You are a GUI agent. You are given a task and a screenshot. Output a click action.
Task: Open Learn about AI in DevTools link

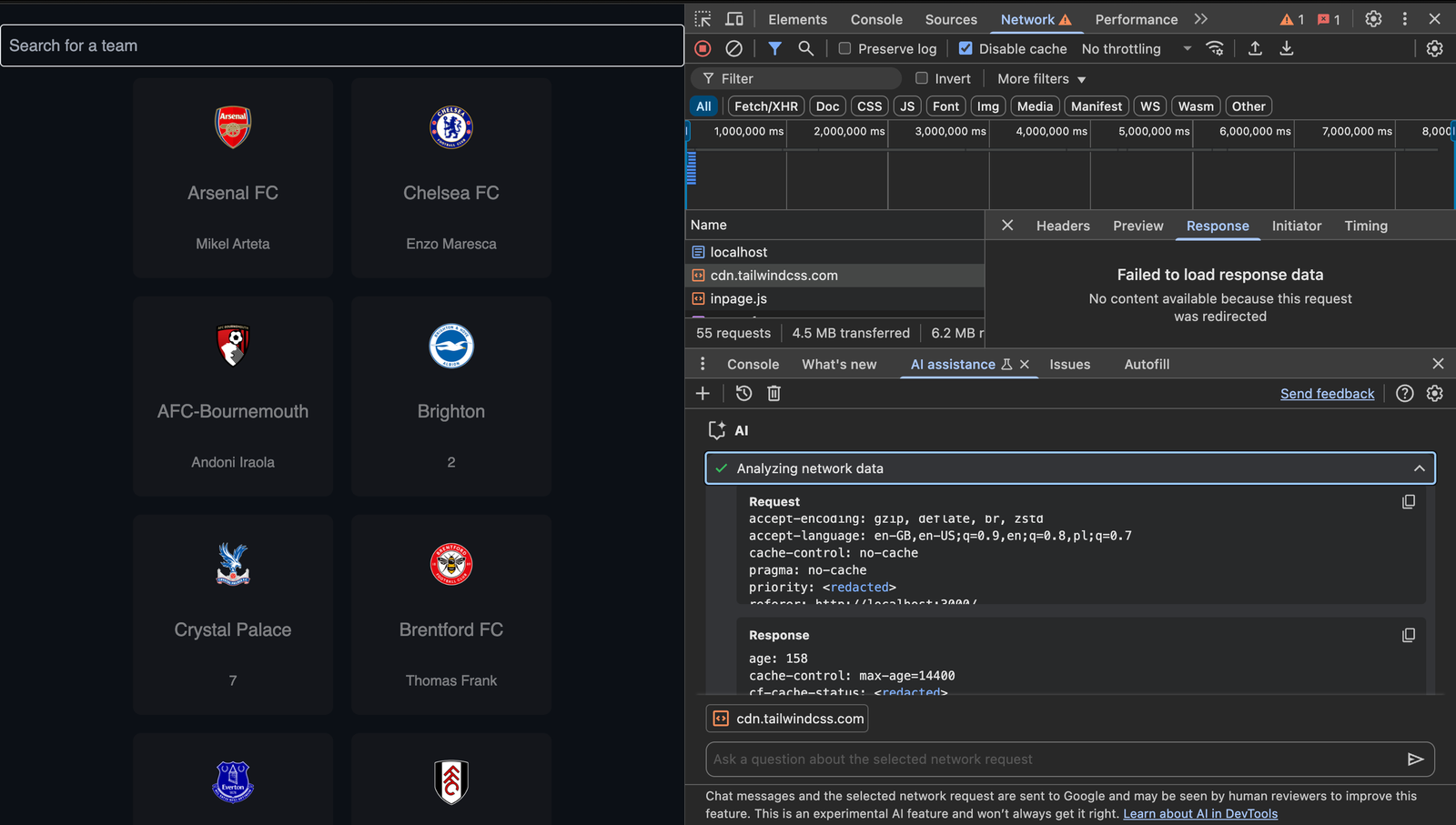tap(1199, 813)
